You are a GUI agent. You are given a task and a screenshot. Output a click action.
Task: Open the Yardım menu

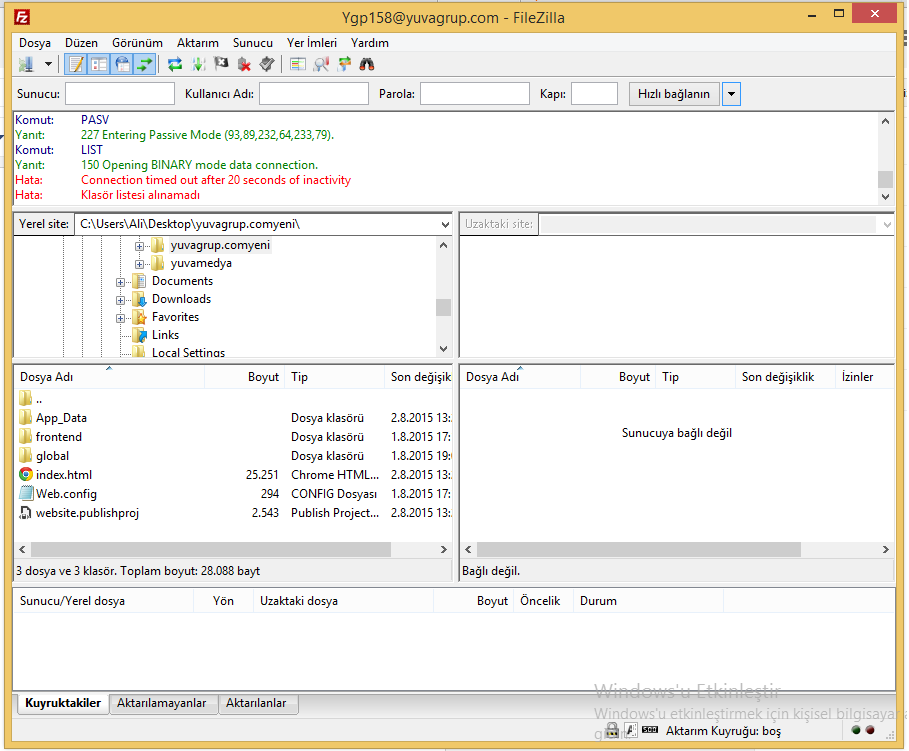click(370, 43)
